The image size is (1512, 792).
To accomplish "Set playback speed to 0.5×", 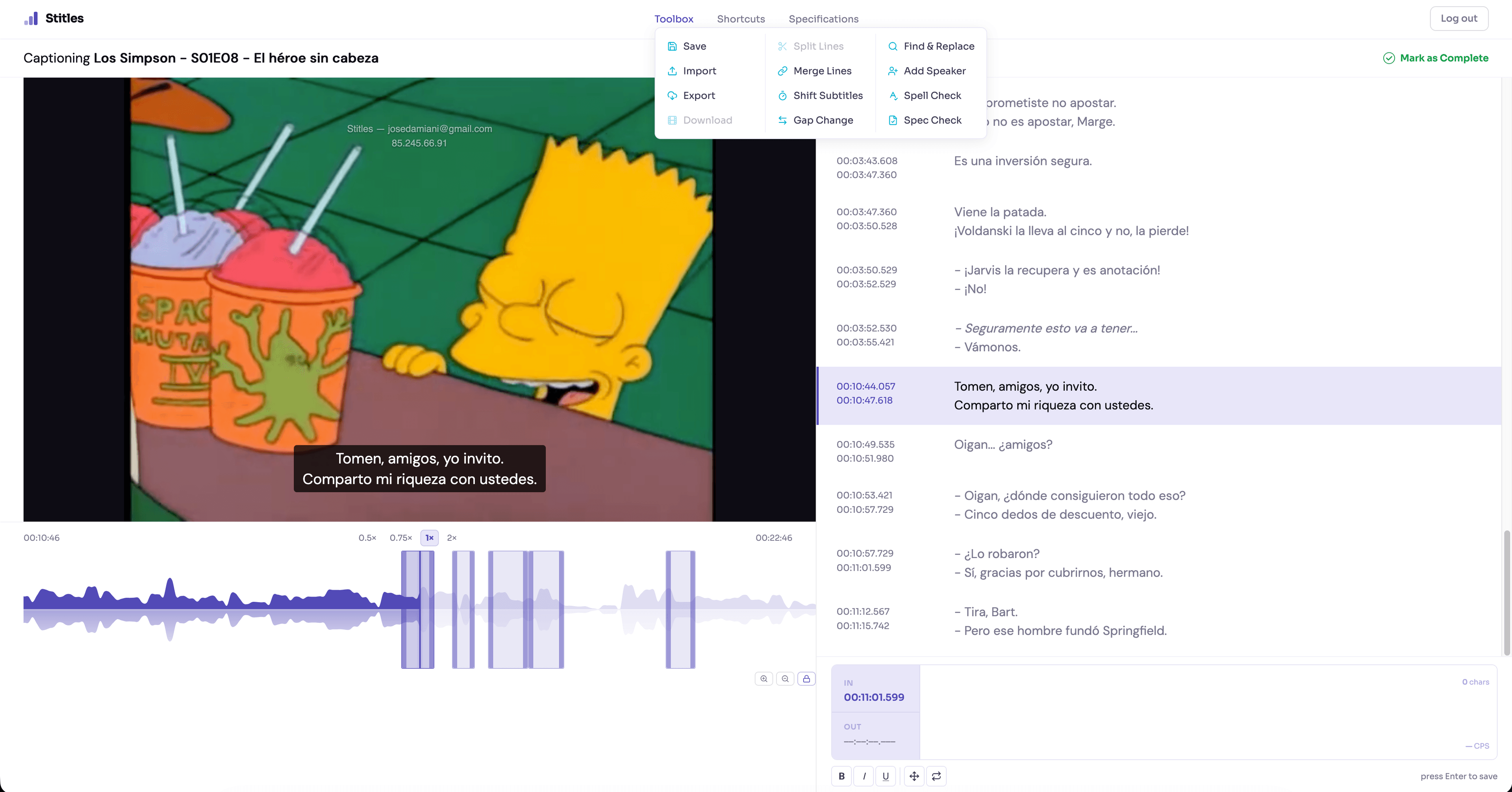I will (x=367, y=538).
